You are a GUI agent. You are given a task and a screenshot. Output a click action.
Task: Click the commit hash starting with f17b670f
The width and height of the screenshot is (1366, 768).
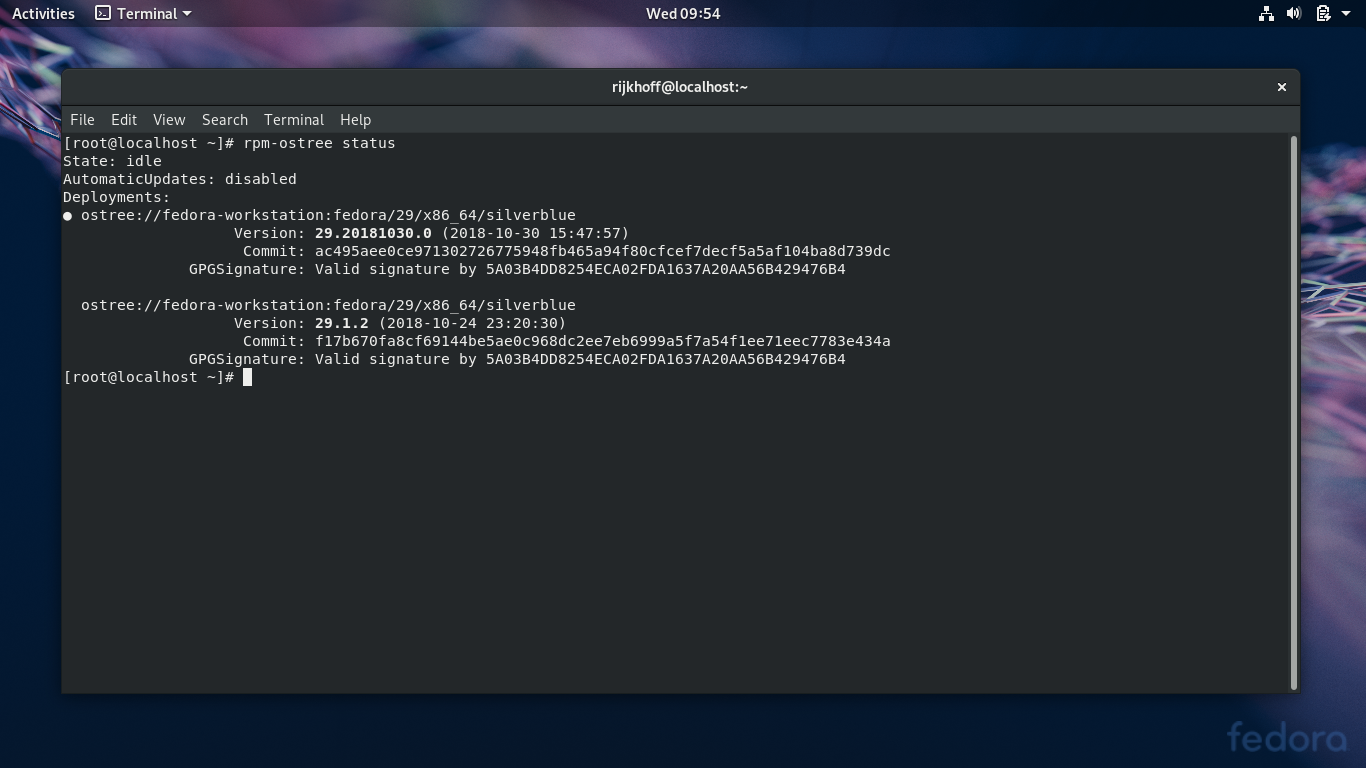click(603, 341)
